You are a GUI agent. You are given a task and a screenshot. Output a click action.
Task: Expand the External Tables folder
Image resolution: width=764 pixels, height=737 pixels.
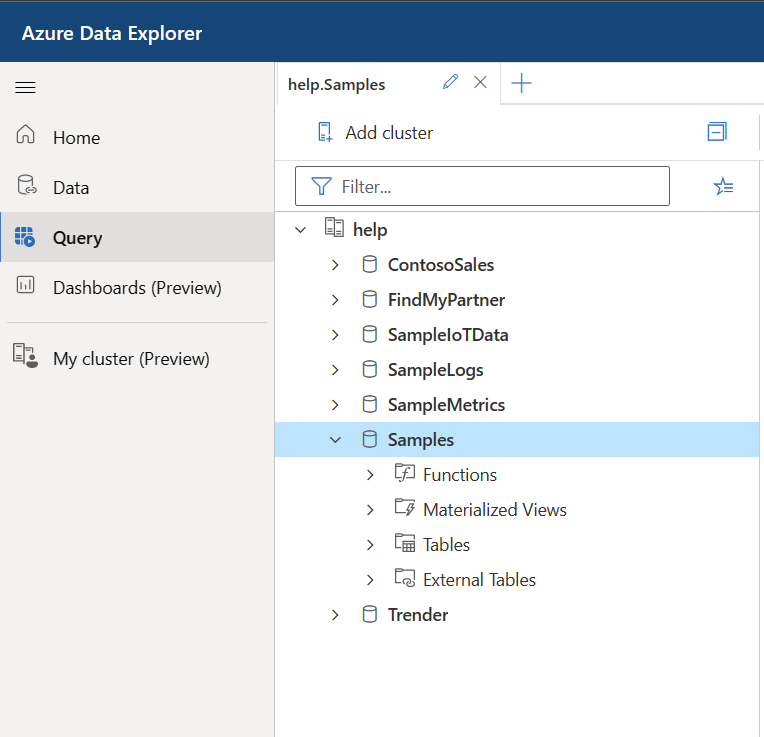click(x=370, y=580)
